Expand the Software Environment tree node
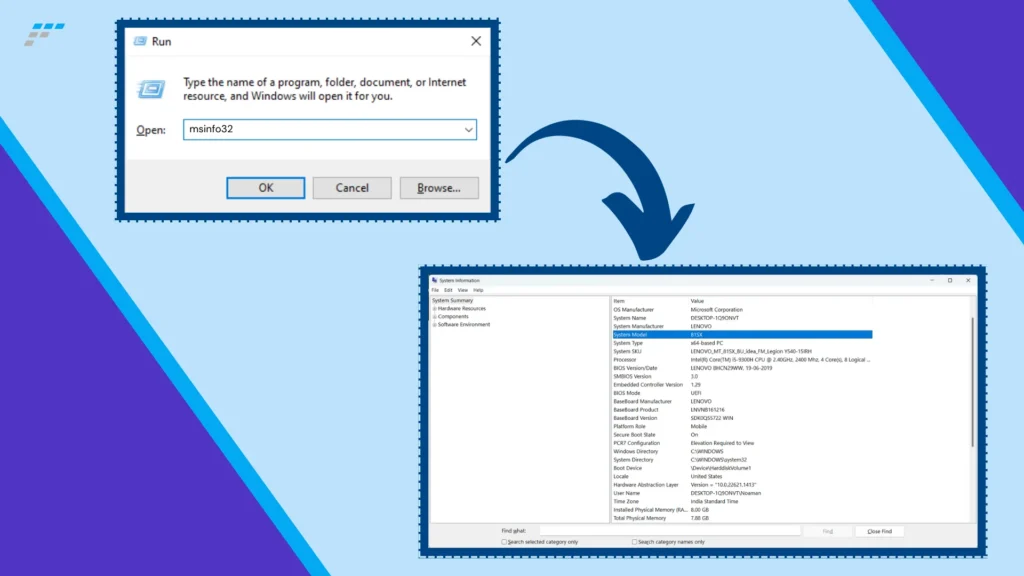The image size is (1024, 576). [x=434, y=325]
